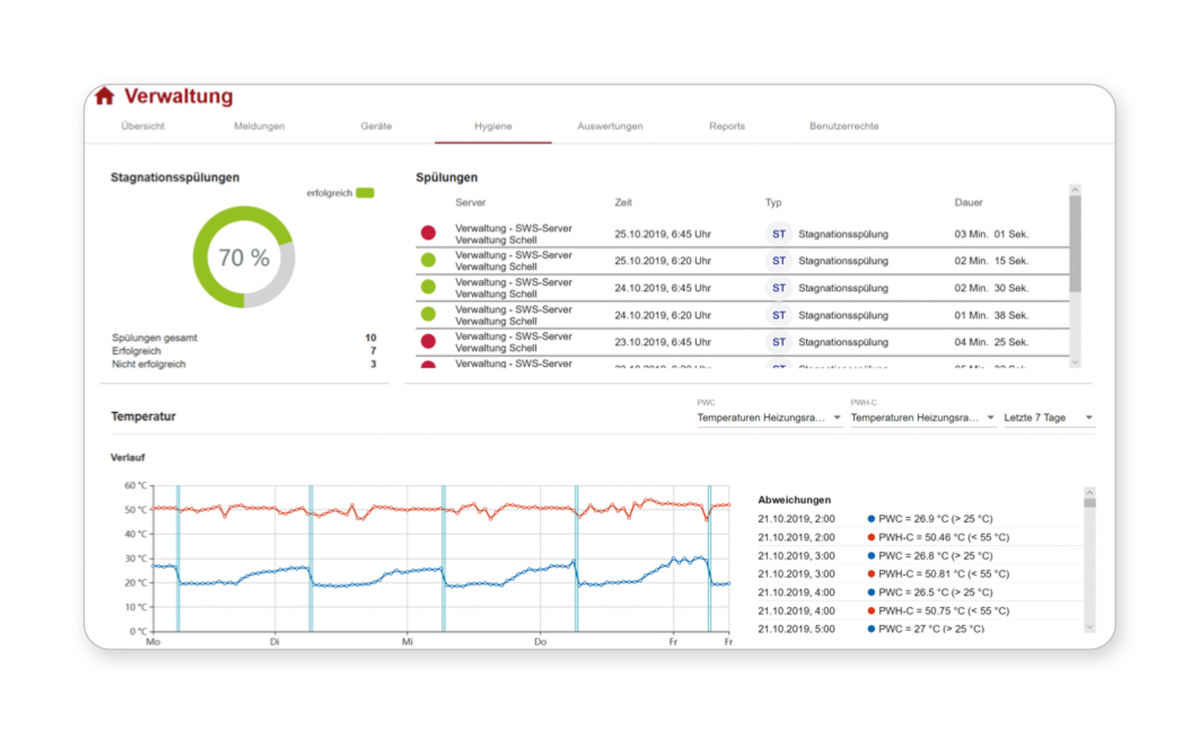This screenshot has width=1200, height=733.
Task: Open the Auswertungen tab
Action: pyautogui.click(x=610, y=127)
